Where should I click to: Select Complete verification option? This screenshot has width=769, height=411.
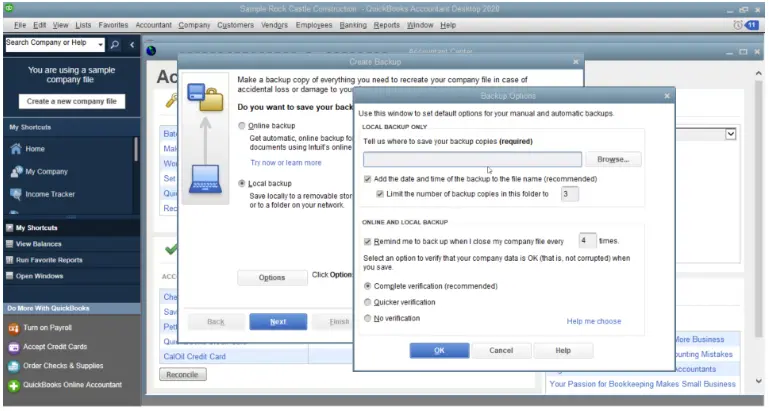pos(367,286)
